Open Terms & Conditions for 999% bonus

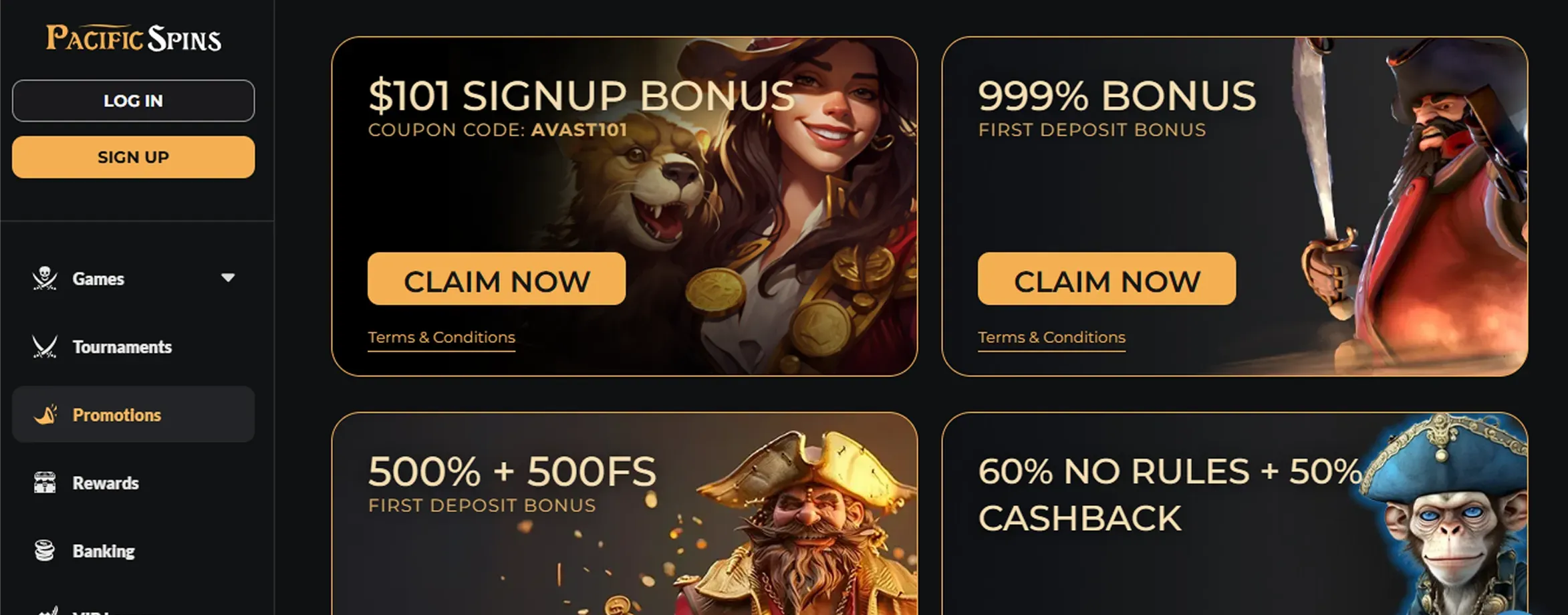[x=1051, y=338]
